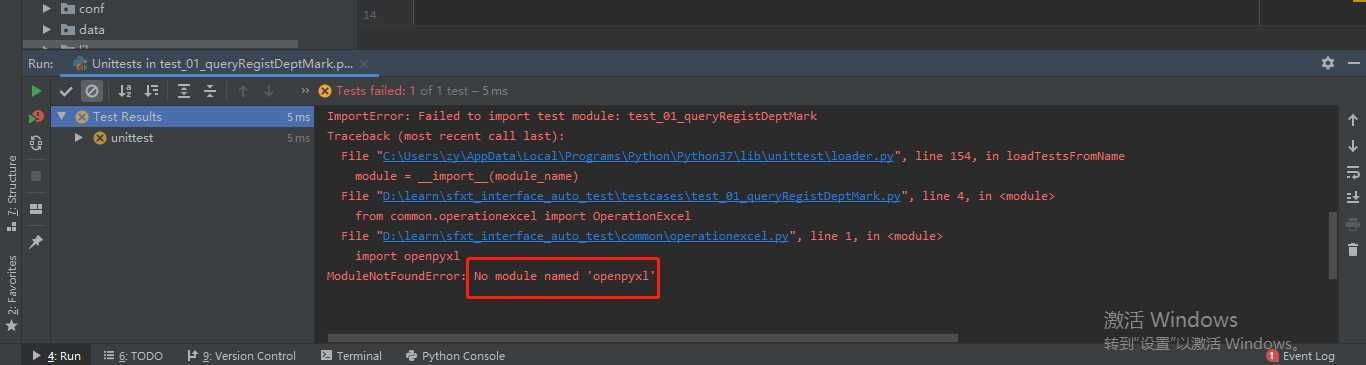
Task: Open operationexcel.py file link
Action: coord(587,236)
